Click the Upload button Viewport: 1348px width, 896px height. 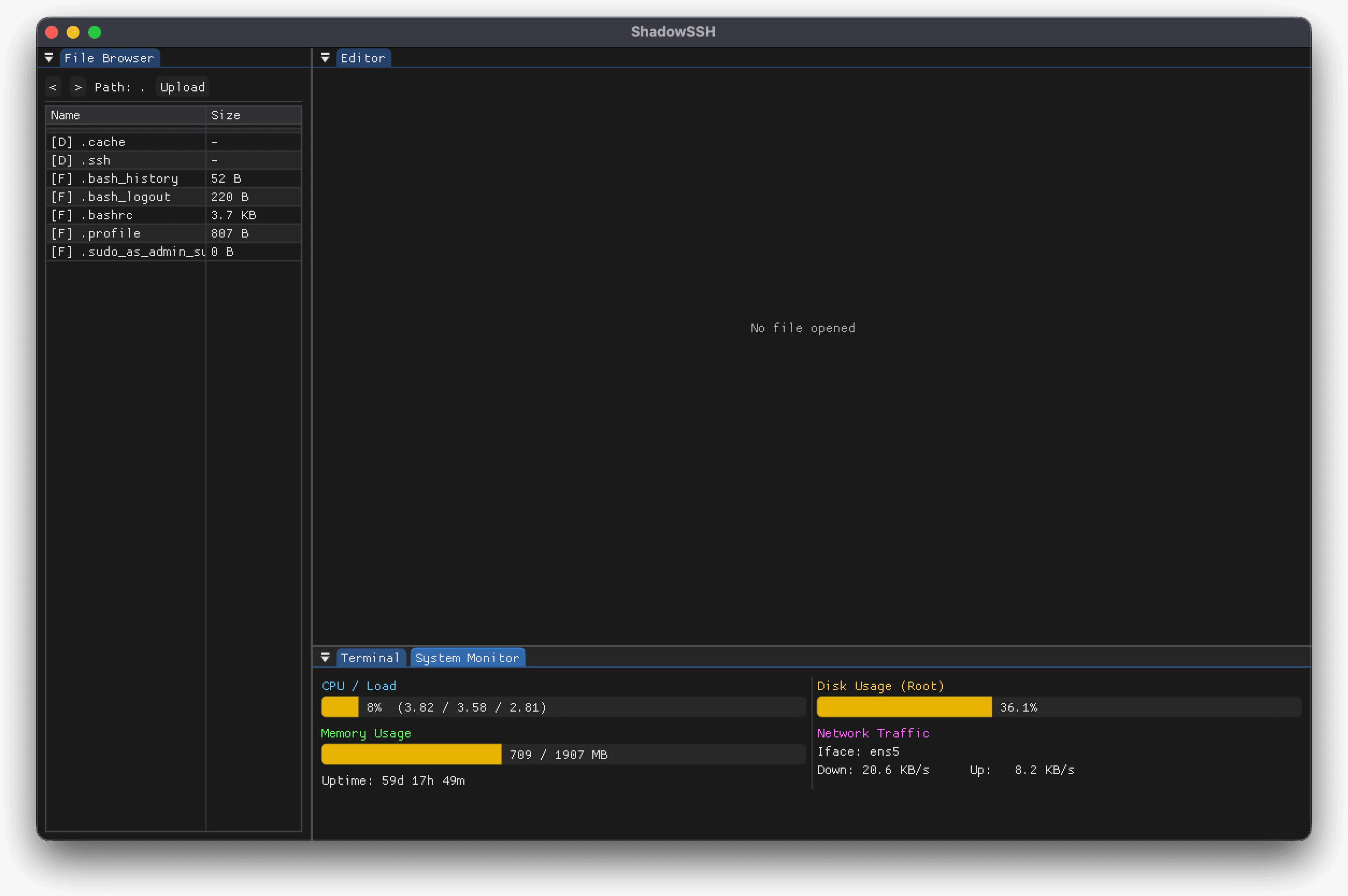pos(182,87)
